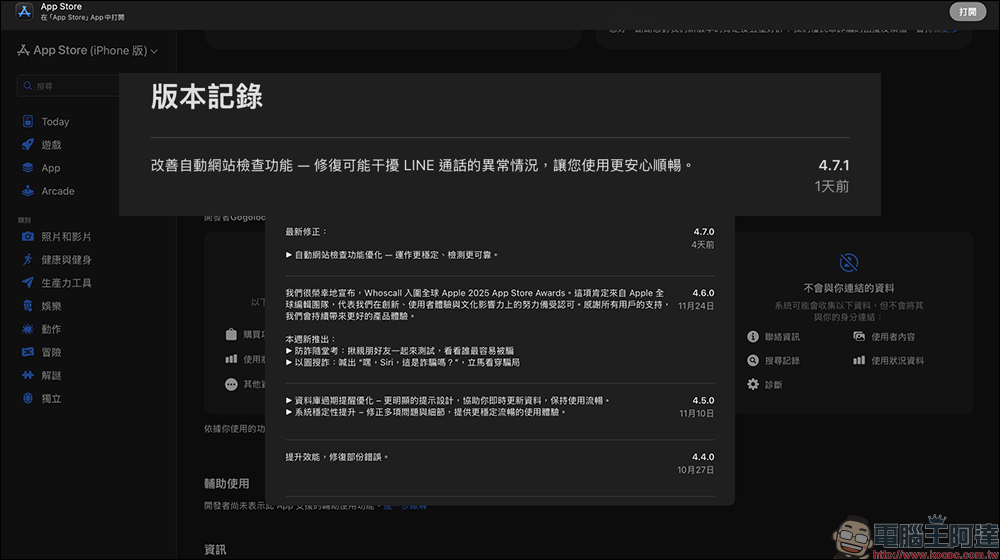Click the 聯絡資訊 info icon
Viewport: 1000px width, 560px height.
(x=753, y=336)
